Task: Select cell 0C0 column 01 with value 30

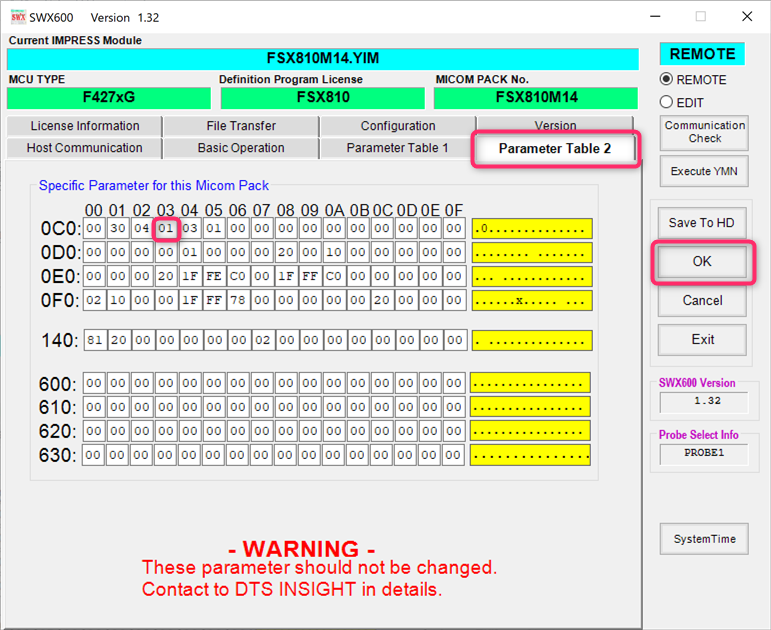Action: [118, 228]
